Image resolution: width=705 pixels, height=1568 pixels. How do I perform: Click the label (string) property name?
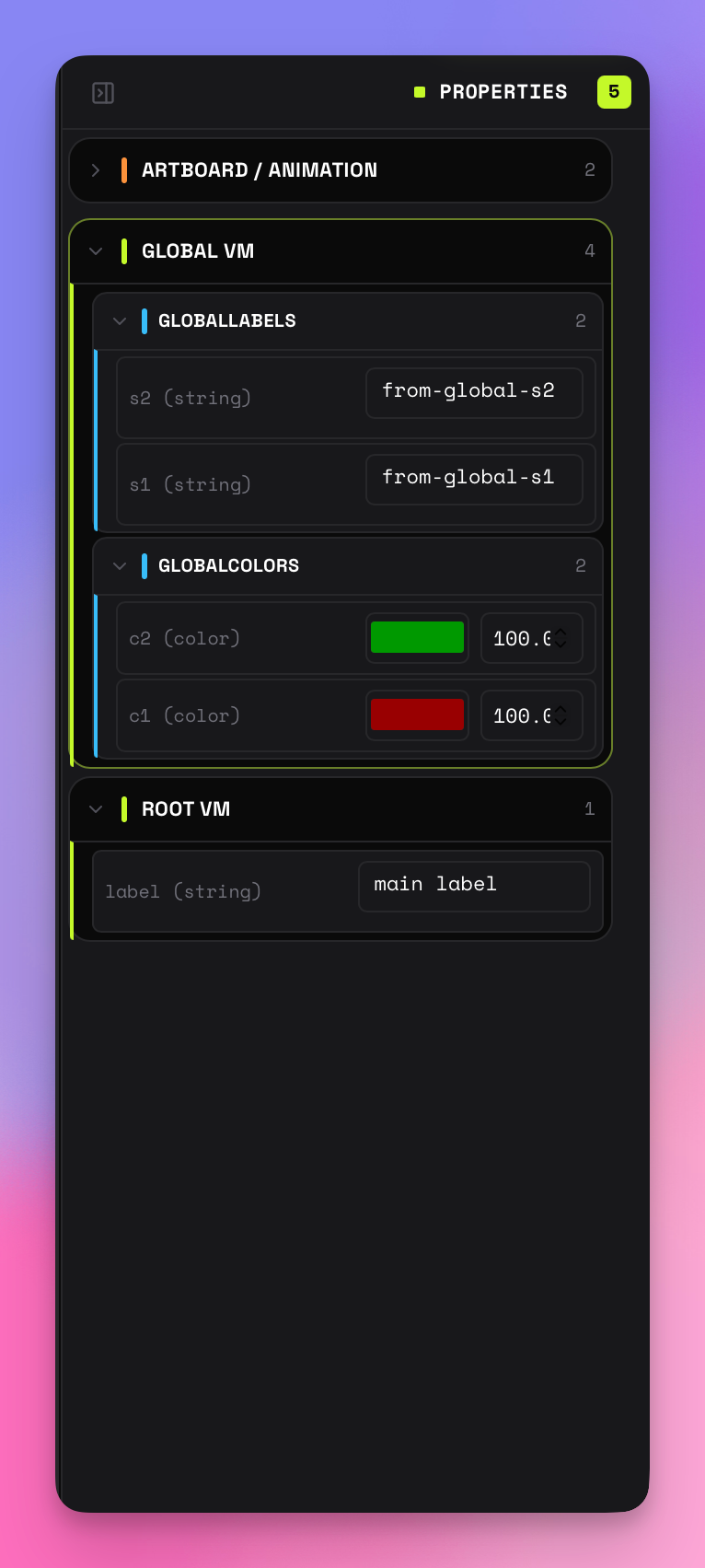[x=183, y=891]
